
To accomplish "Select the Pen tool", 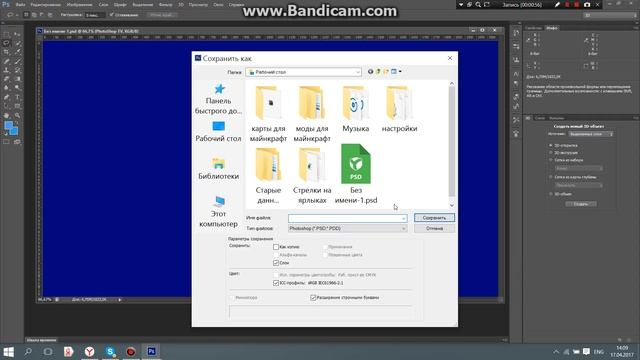I will point(6,97).
